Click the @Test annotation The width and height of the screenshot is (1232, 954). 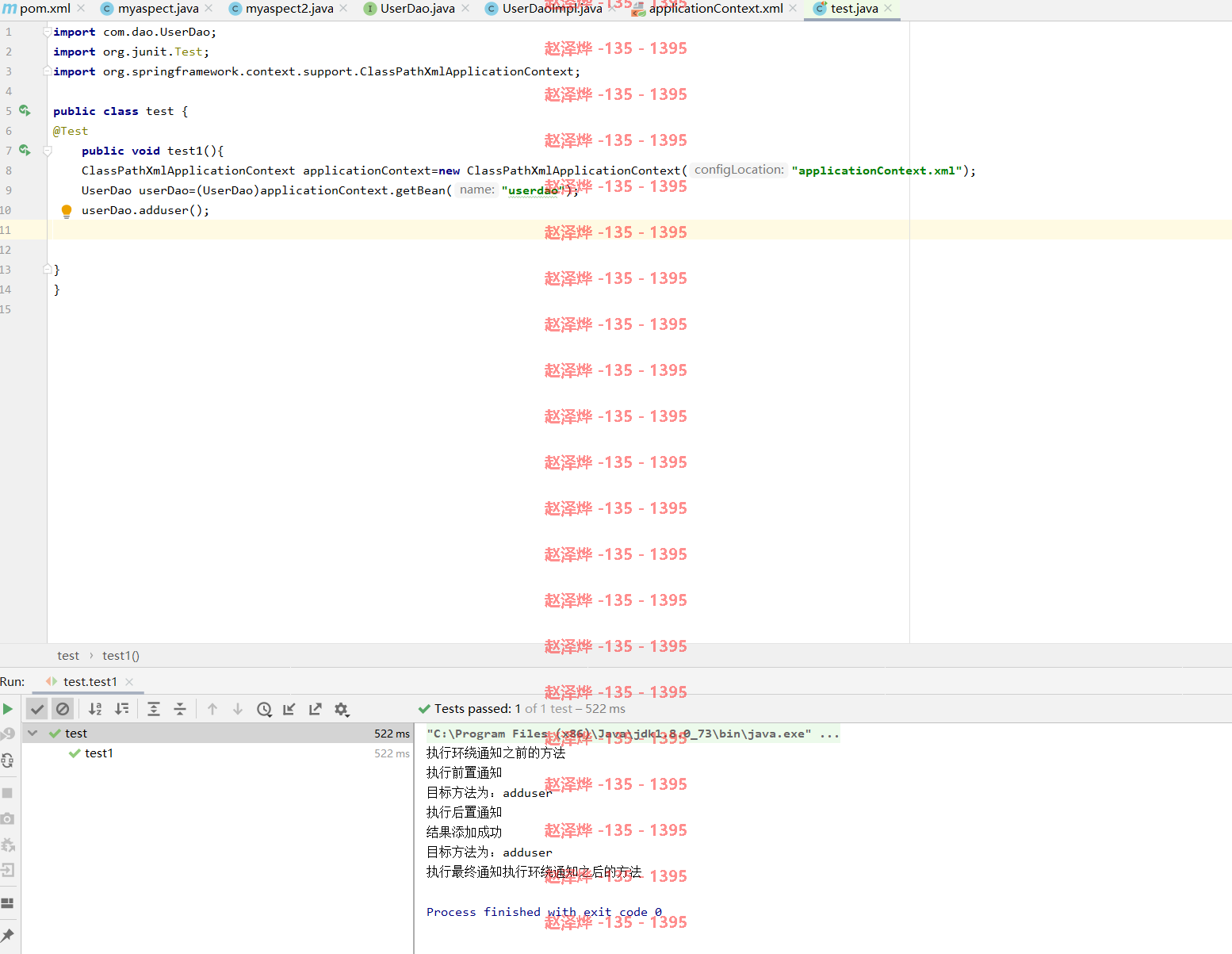coord(71,131)
